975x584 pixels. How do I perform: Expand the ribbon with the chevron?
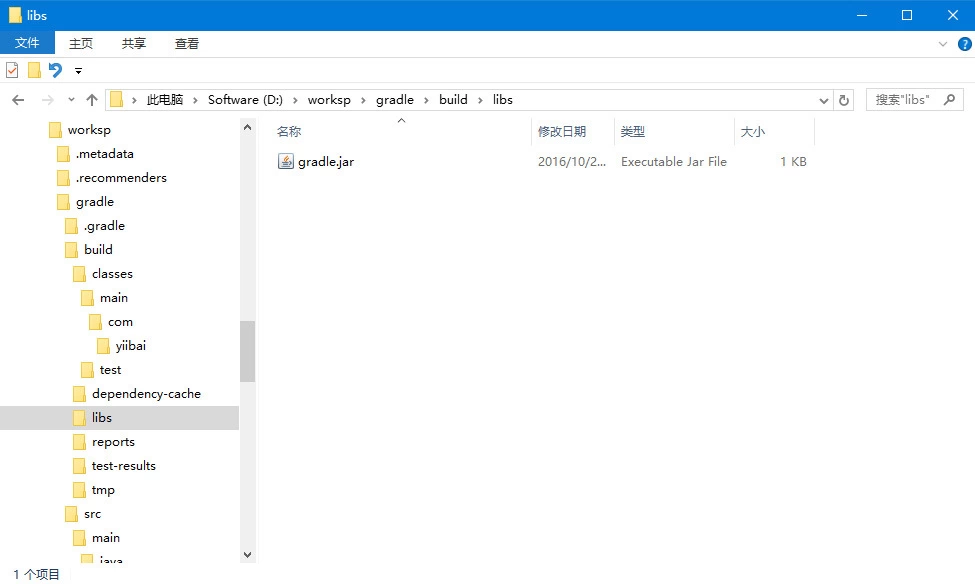click(x=942, y=44)
